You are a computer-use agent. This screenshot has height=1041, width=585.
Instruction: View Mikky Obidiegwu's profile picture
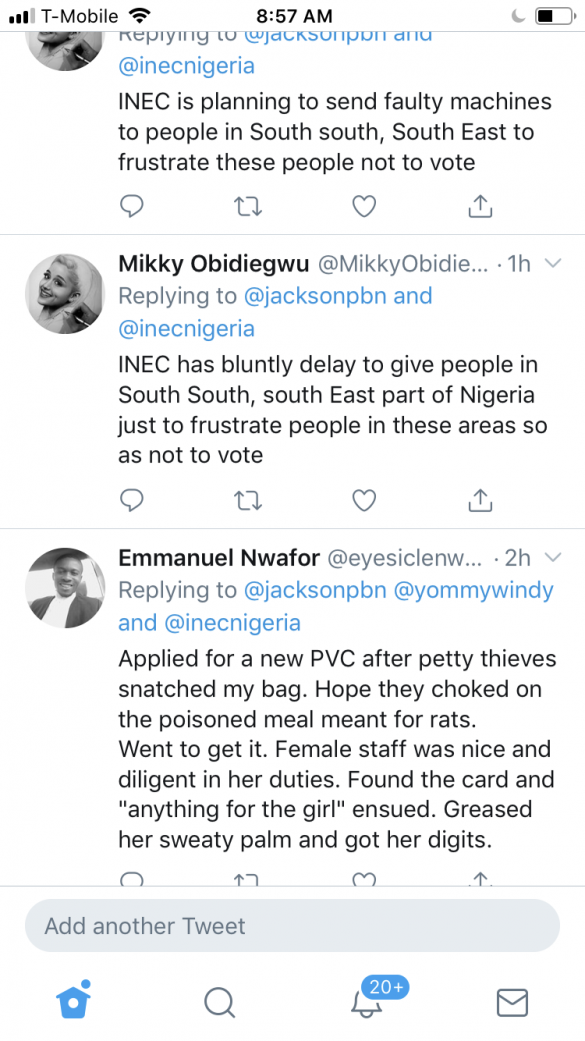[x=65, y=293]
